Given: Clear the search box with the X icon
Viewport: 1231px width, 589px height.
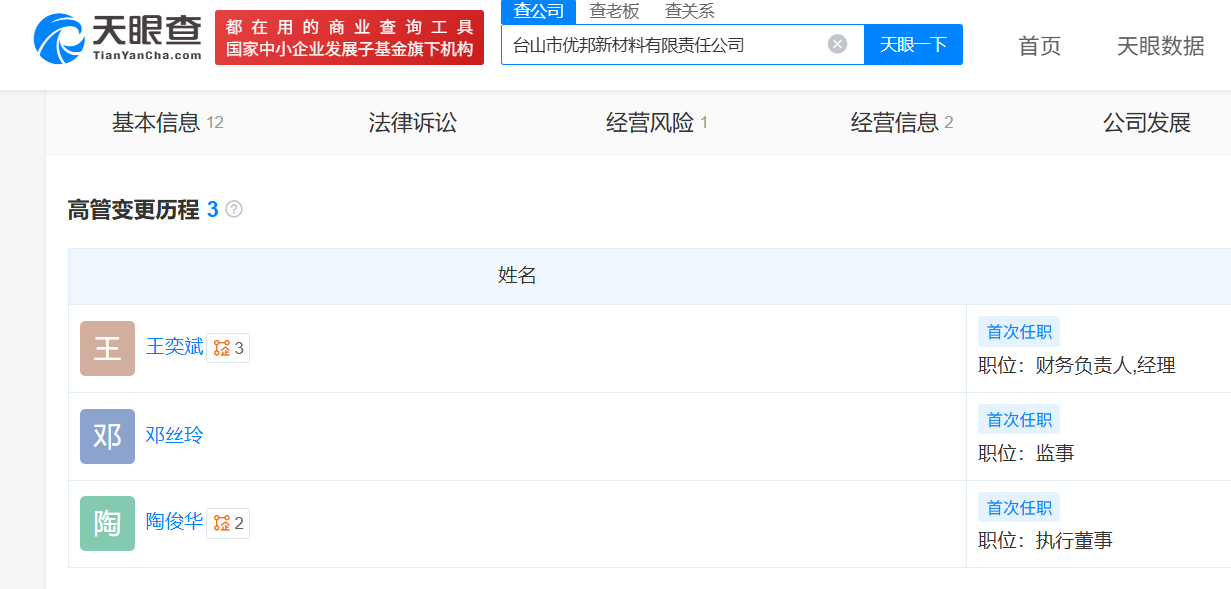Looking at the screenshot, I should point(838,44).
